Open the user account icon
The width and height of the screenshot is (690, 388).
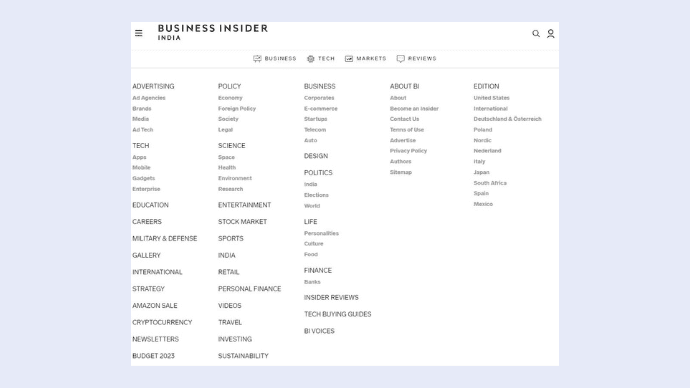click(551, 33)
